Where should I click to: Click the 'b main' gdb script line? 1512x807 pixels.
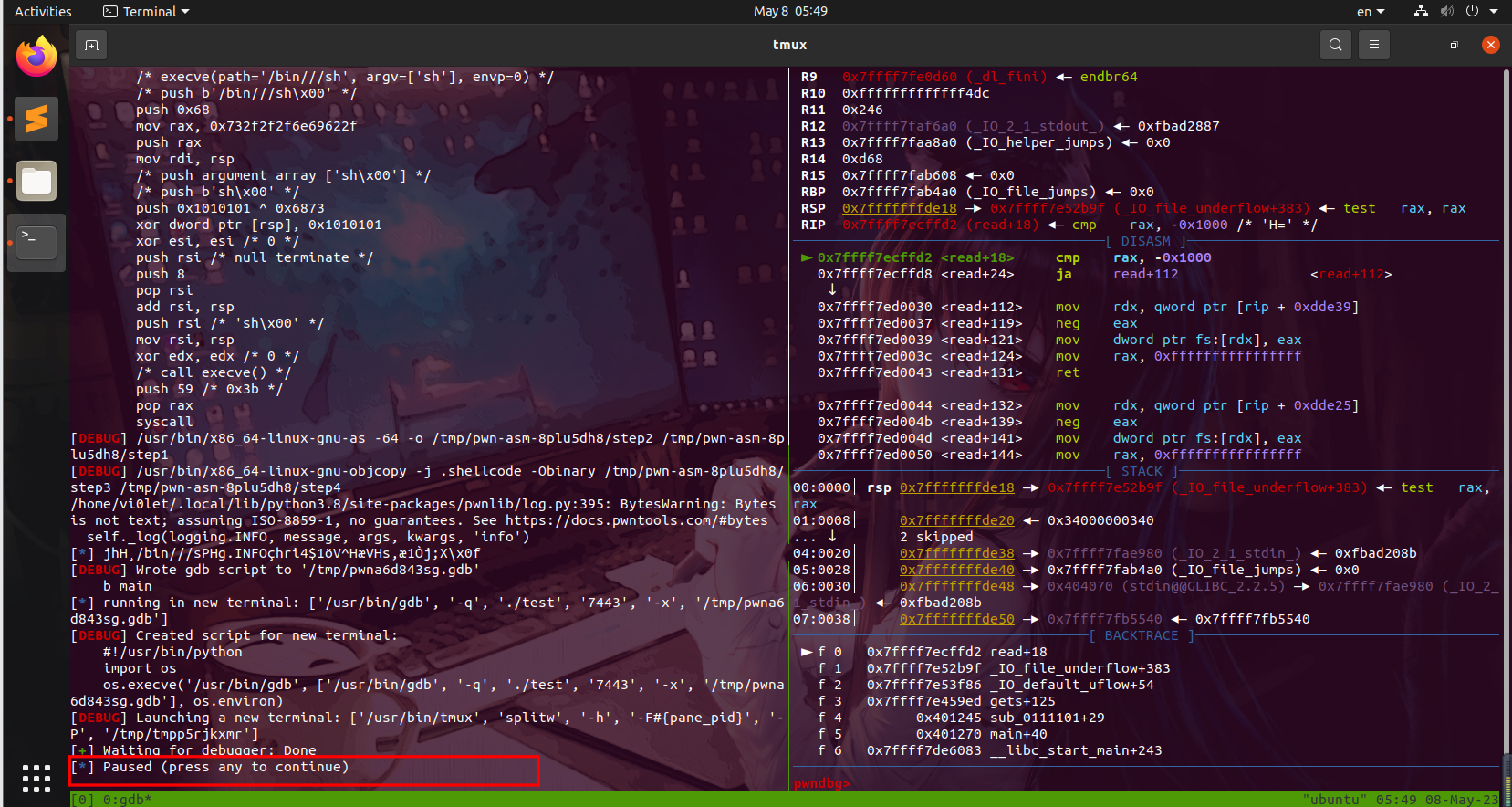point(128,586)
